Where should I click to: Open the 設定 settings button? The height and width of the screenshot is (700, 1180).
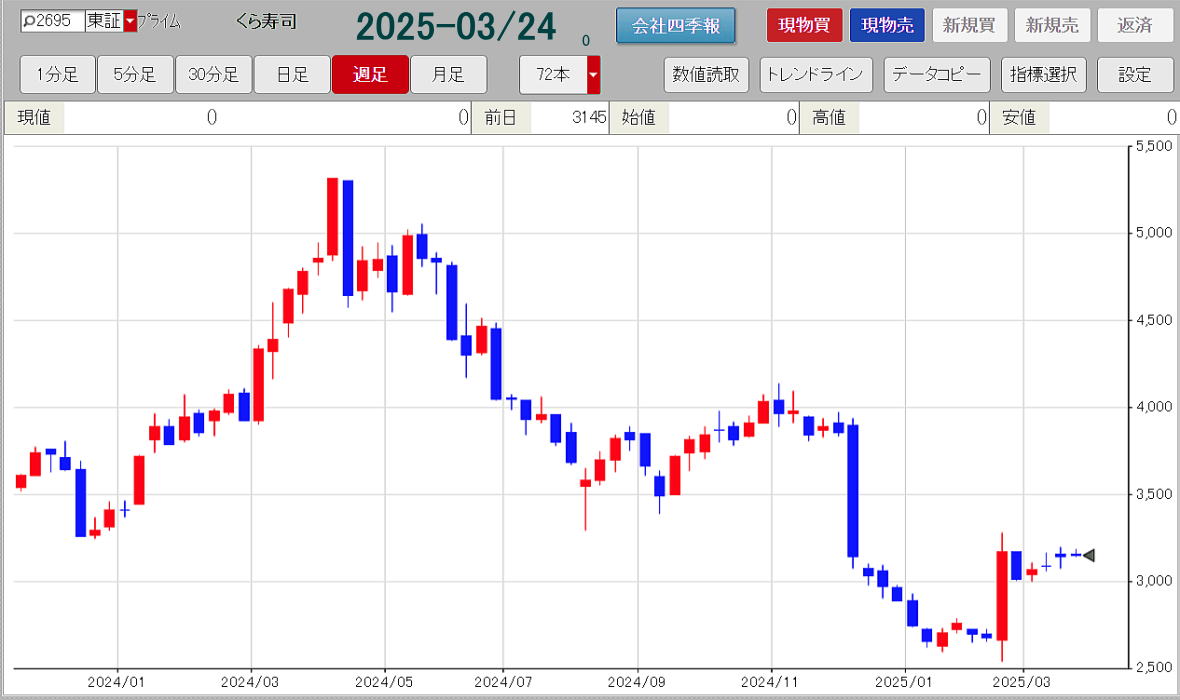point(1135,75)
